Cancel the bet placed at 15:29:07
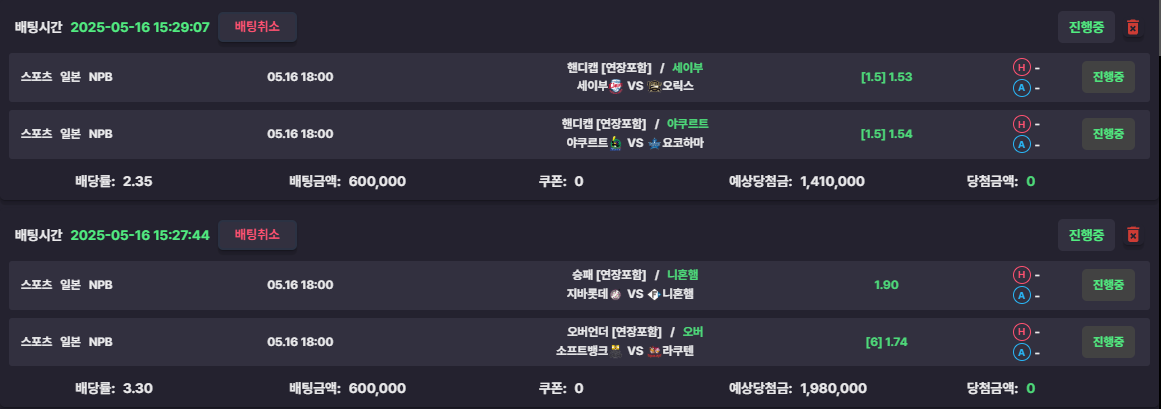Screen dimensions: 1161x409 click(x=258, y=27)
